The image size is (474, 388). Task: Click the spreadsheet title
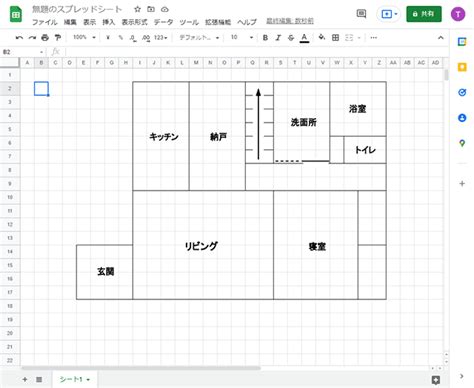77,9
